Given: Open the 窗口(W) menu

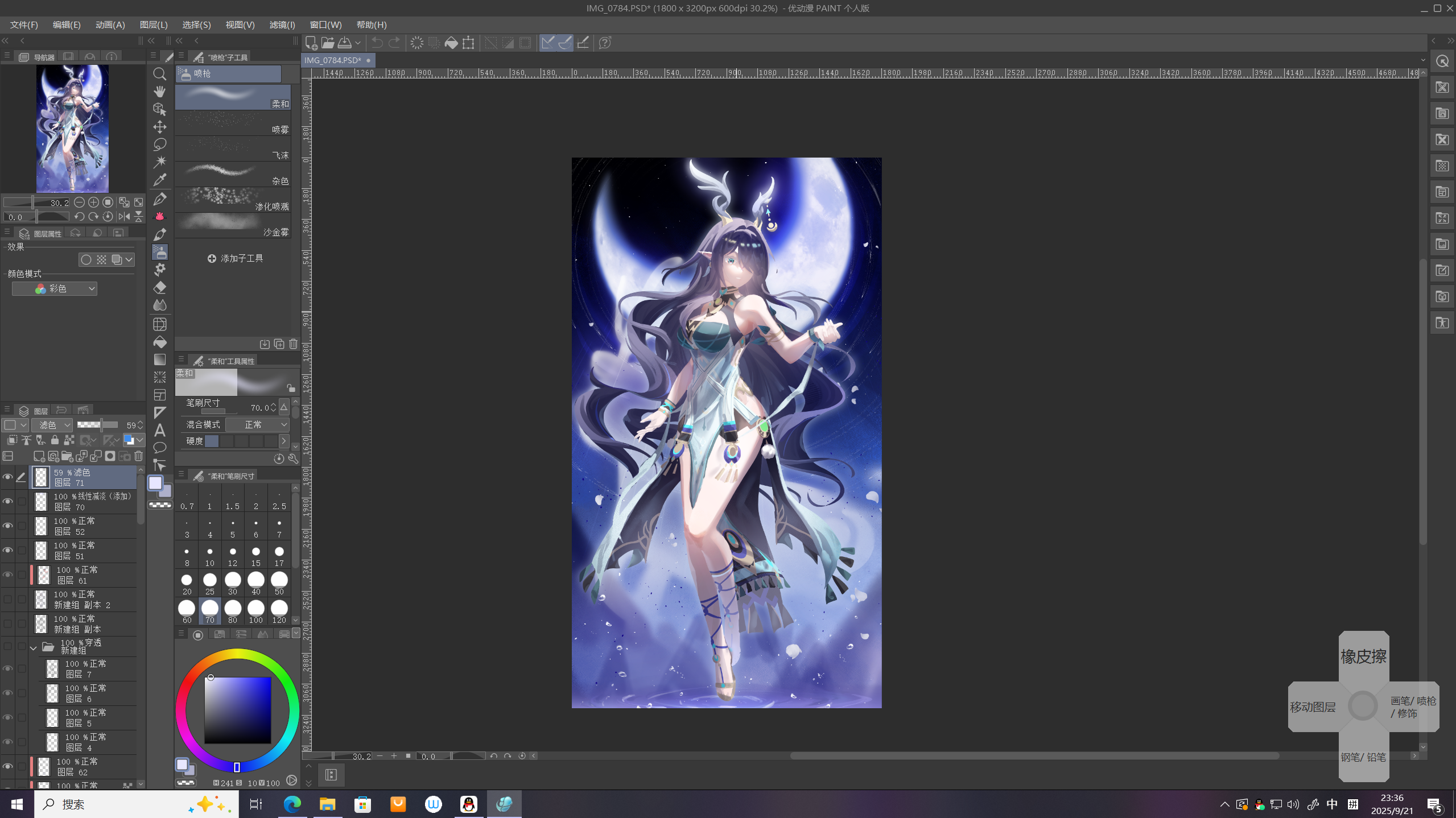Looking at the screenshot, I should (x=325, y=25).
